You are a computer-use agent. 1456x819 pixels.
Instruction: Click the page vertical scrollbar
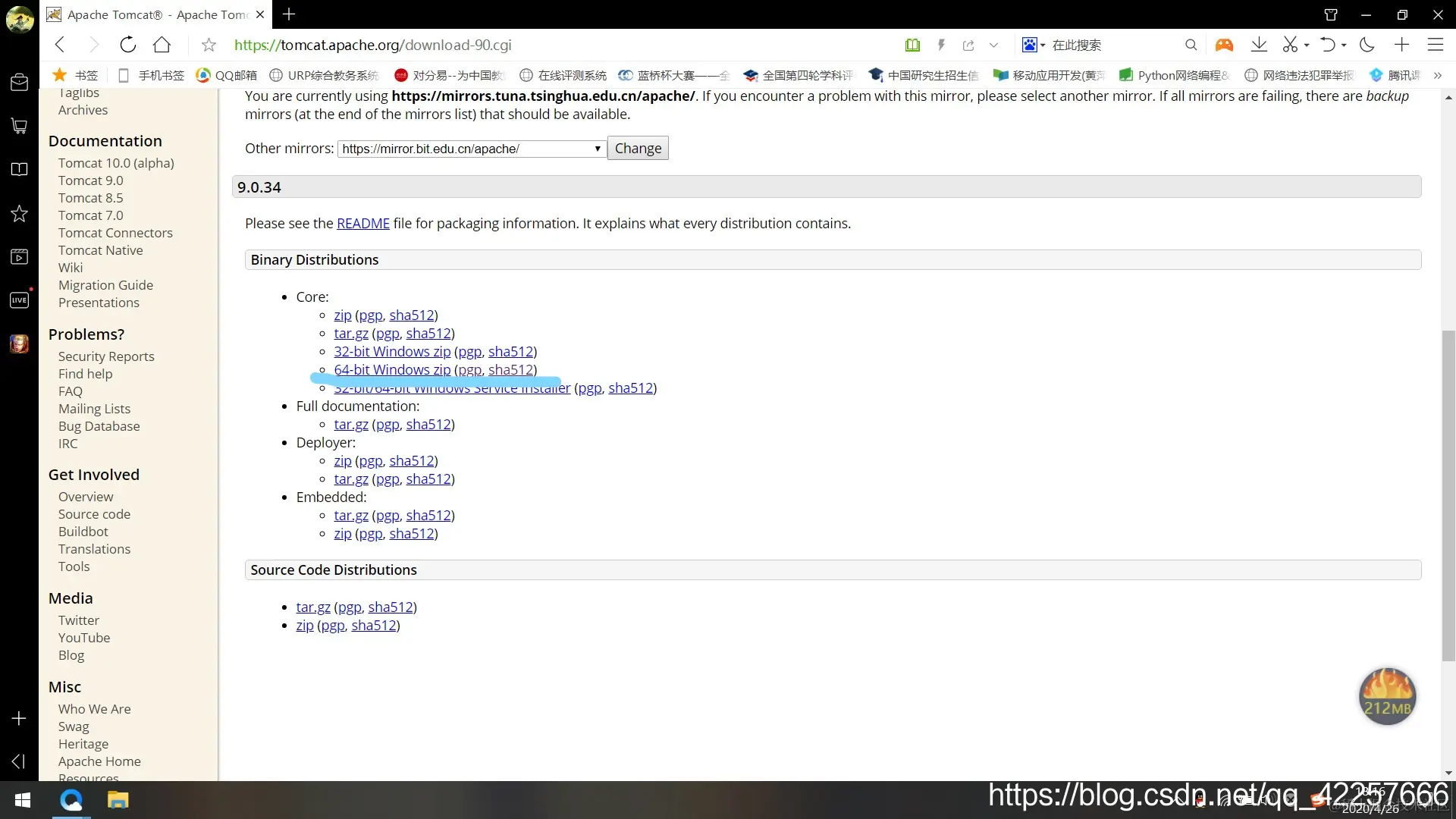click(x=1448, y=493)
